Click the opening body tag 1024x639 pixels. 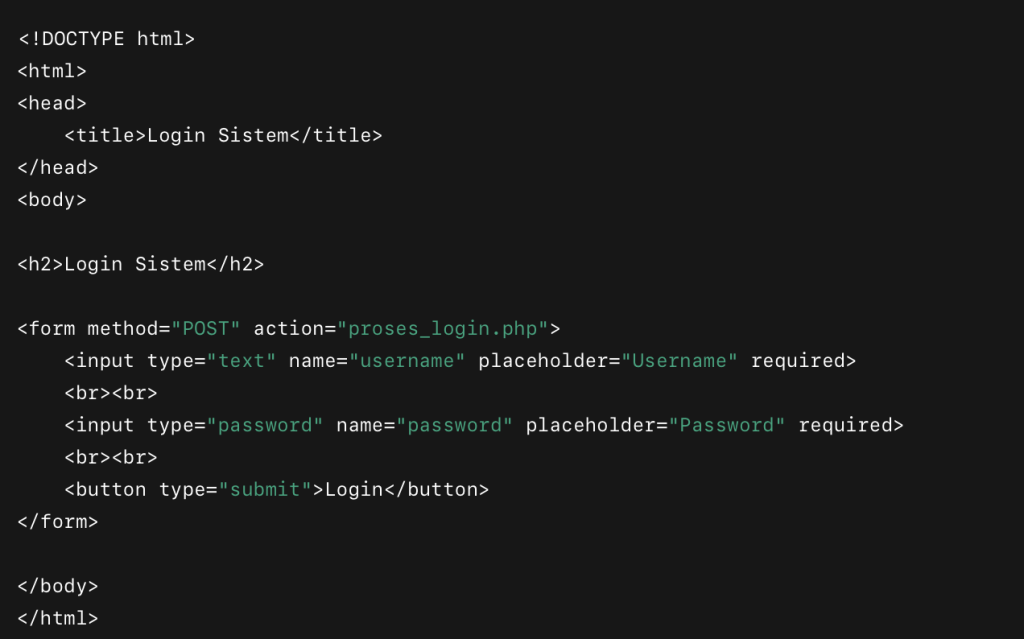click(52, 199)
